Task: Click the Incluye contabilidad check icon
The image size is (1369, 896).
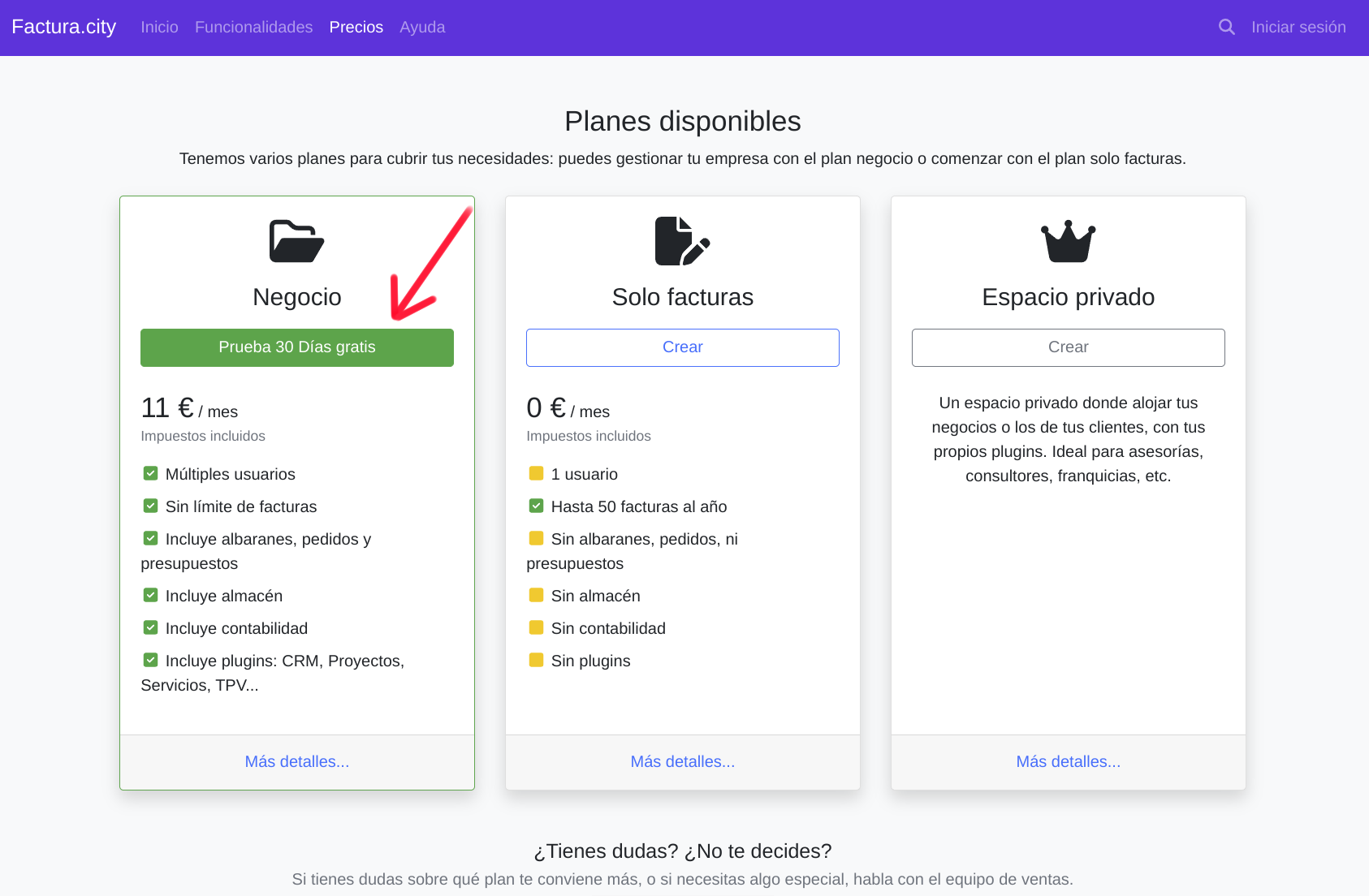Action: tap(150, 627)
